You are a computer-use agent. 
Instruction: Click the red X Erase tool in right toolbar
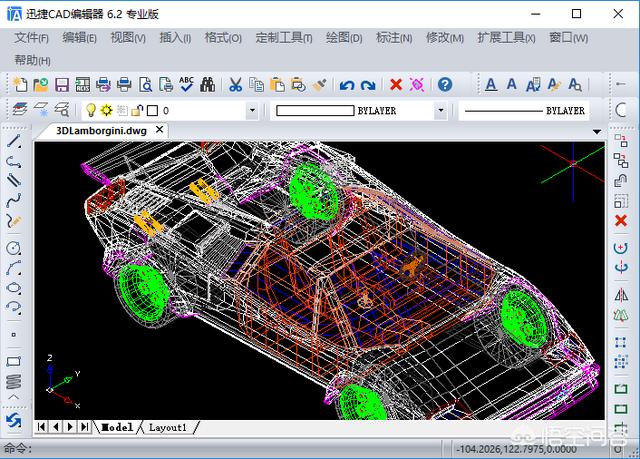coord(621,221)
